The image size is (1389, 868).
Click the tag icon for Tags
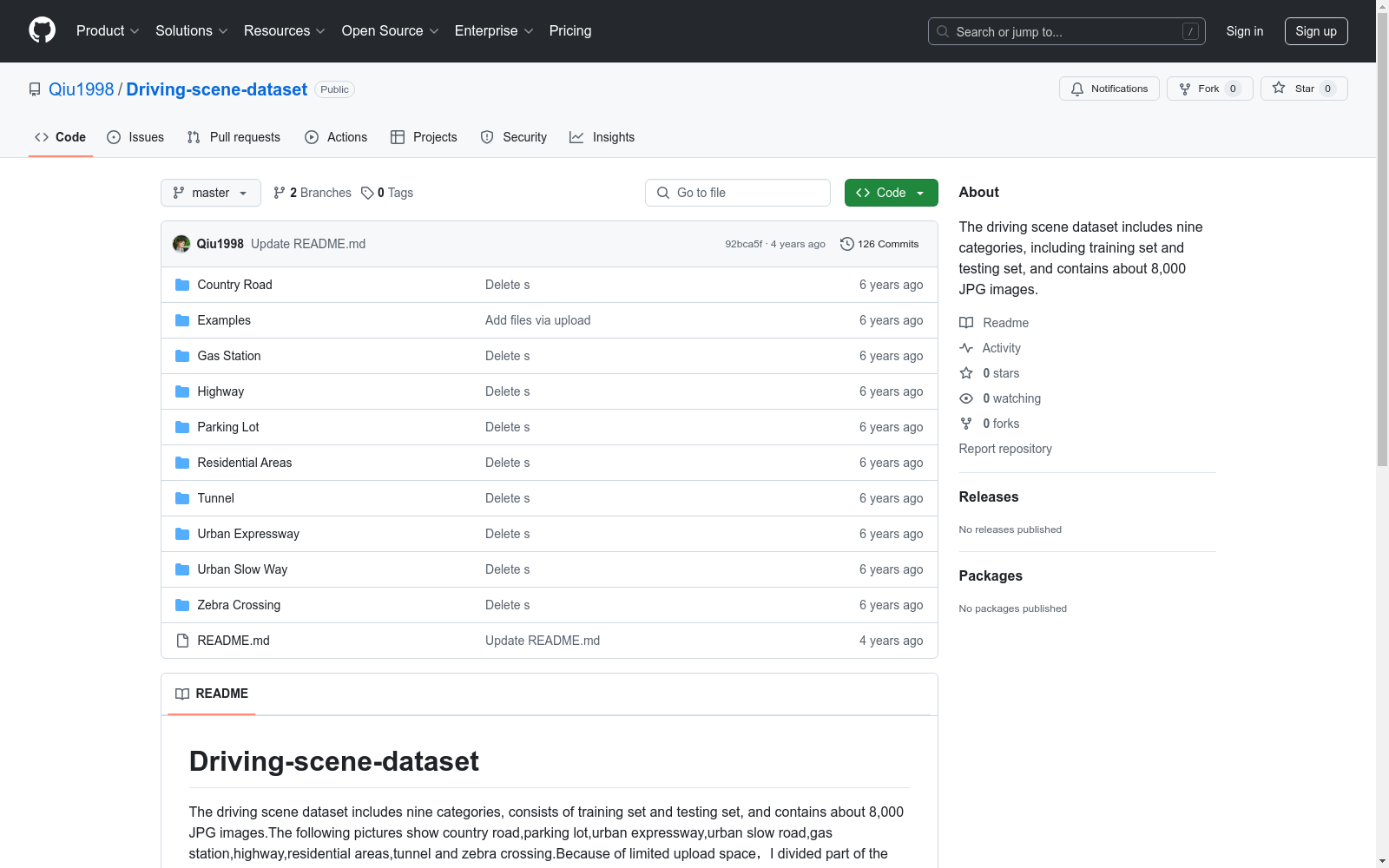click(367, 193)
